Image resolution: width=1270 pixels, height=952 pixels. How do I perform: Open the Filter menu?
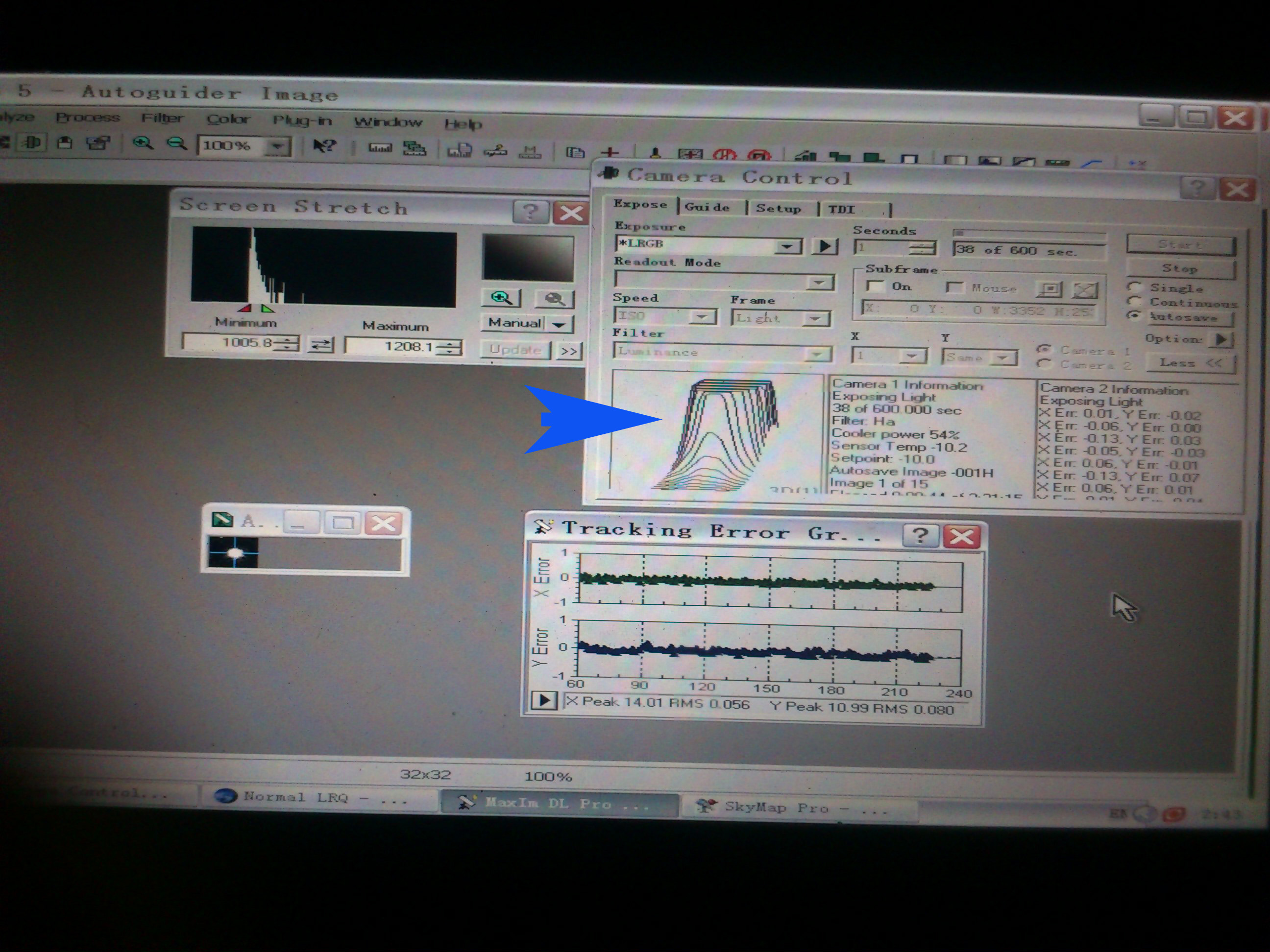point(163,118)
